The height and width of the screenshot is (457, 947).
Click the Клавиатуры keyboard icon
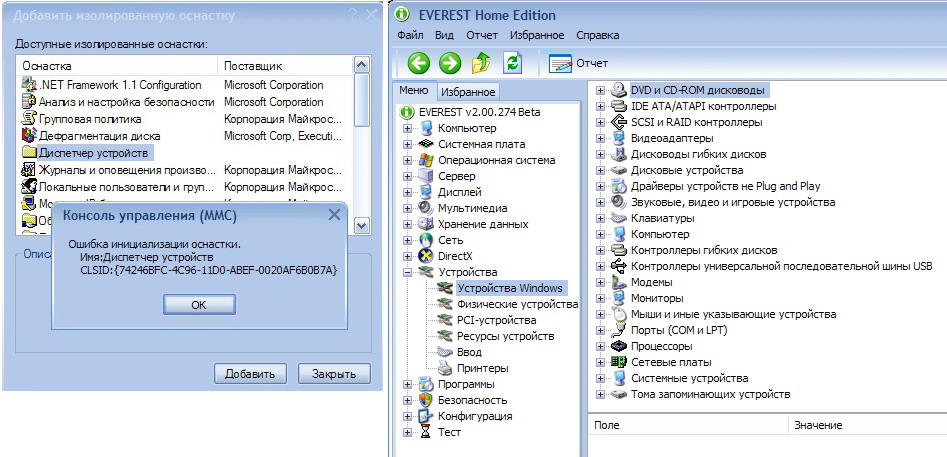click(618, 218)
